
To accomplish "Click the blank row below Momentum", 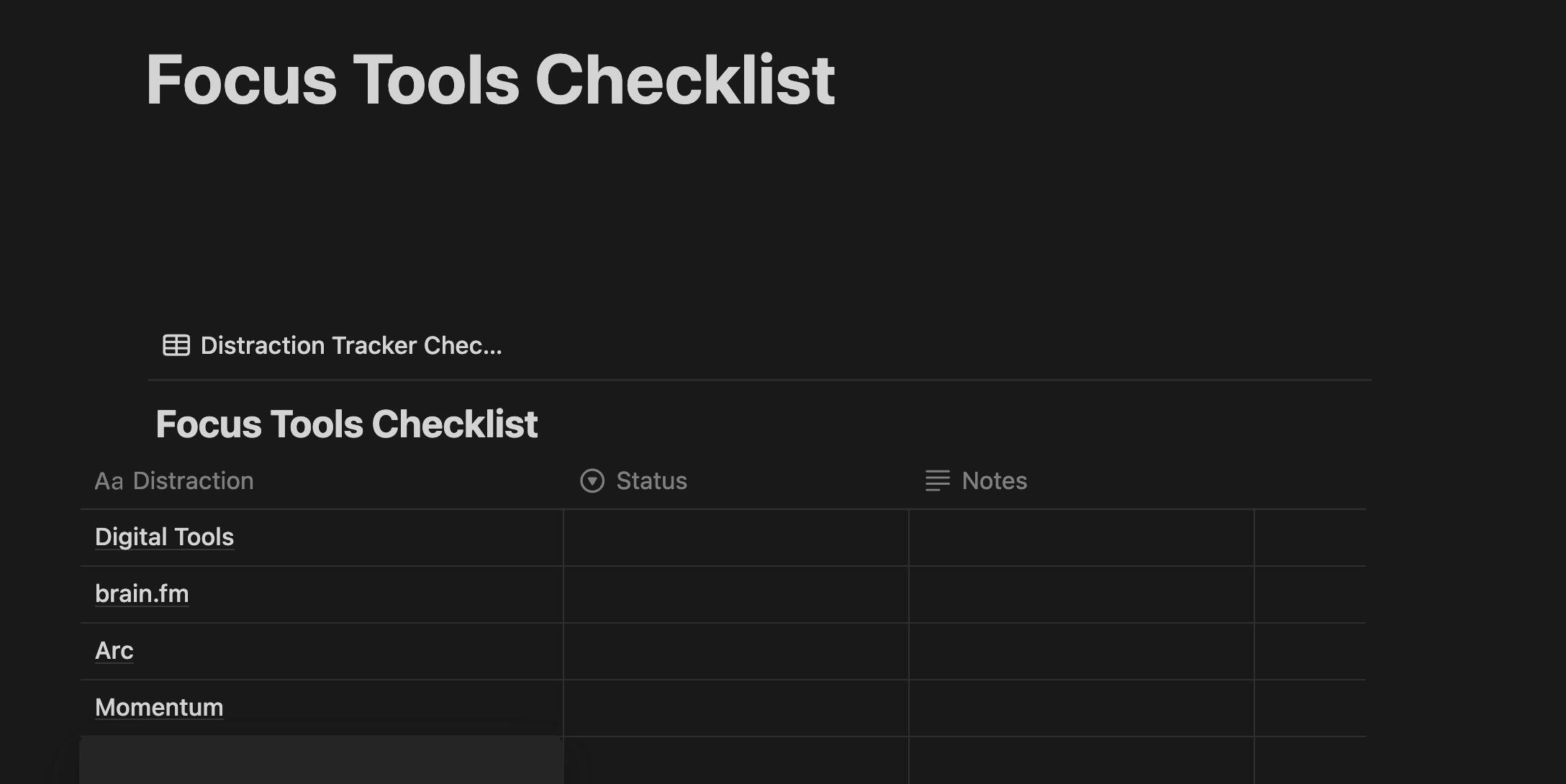I will (321, 761).
